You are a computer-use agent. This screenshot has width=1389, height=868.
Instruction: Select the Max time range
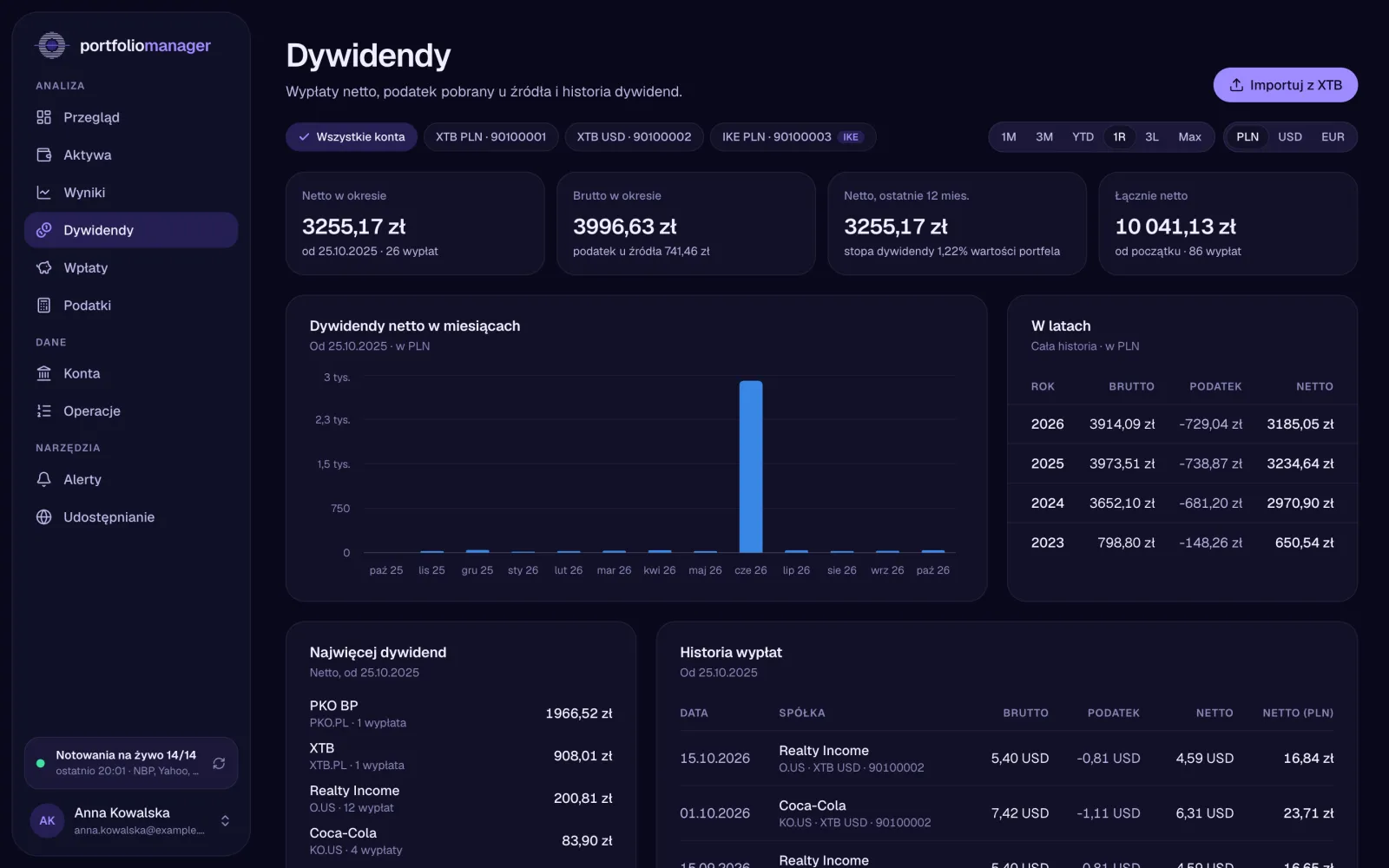click(1189, 137)
